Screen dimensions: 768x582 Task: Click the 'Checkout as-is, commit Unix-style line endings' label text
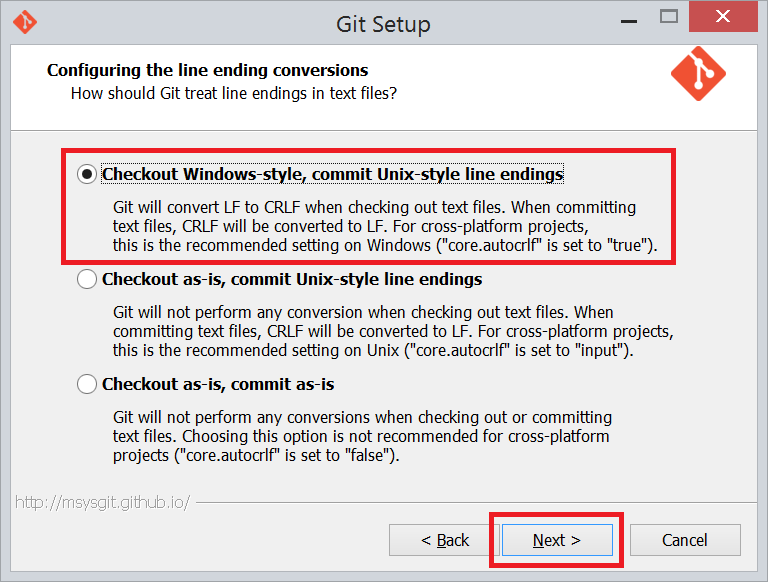(292, 280)
